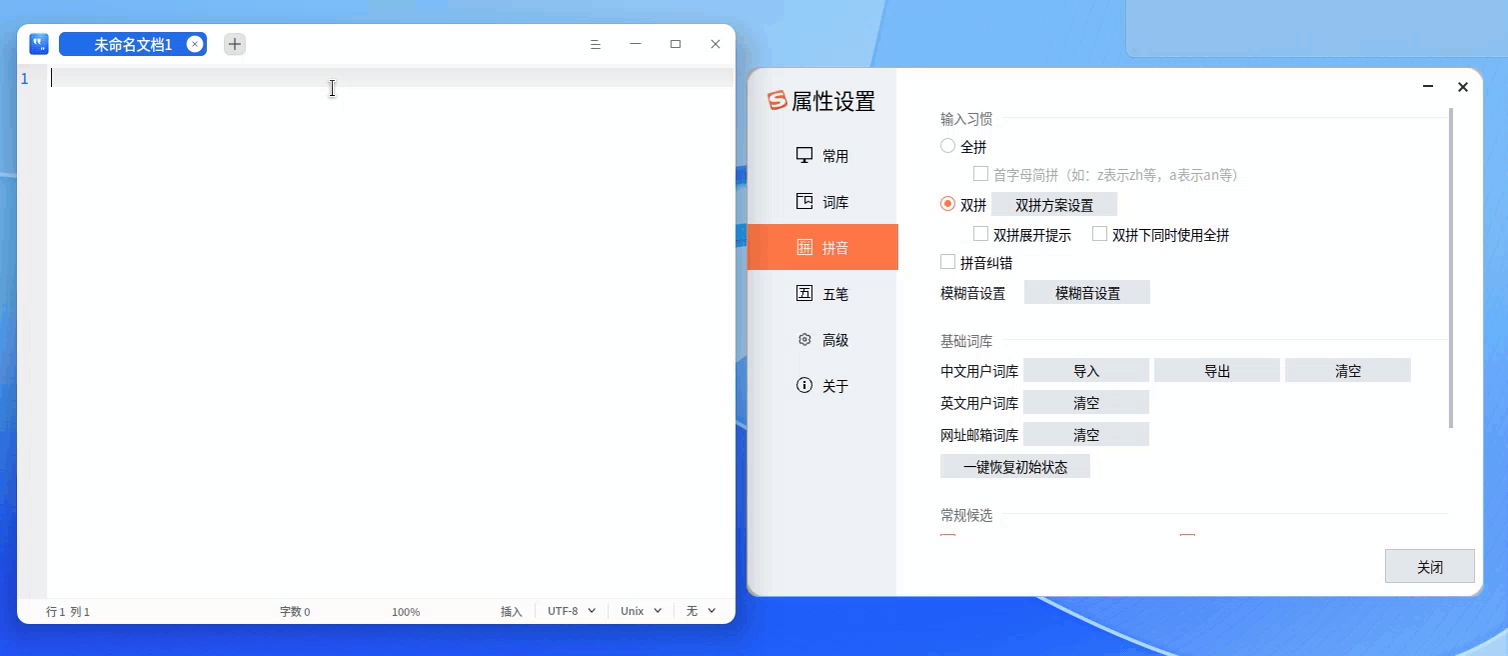Click the Sogou logo in 属性设置
This screenshot has height=656, width=1508.
[777, 100]
